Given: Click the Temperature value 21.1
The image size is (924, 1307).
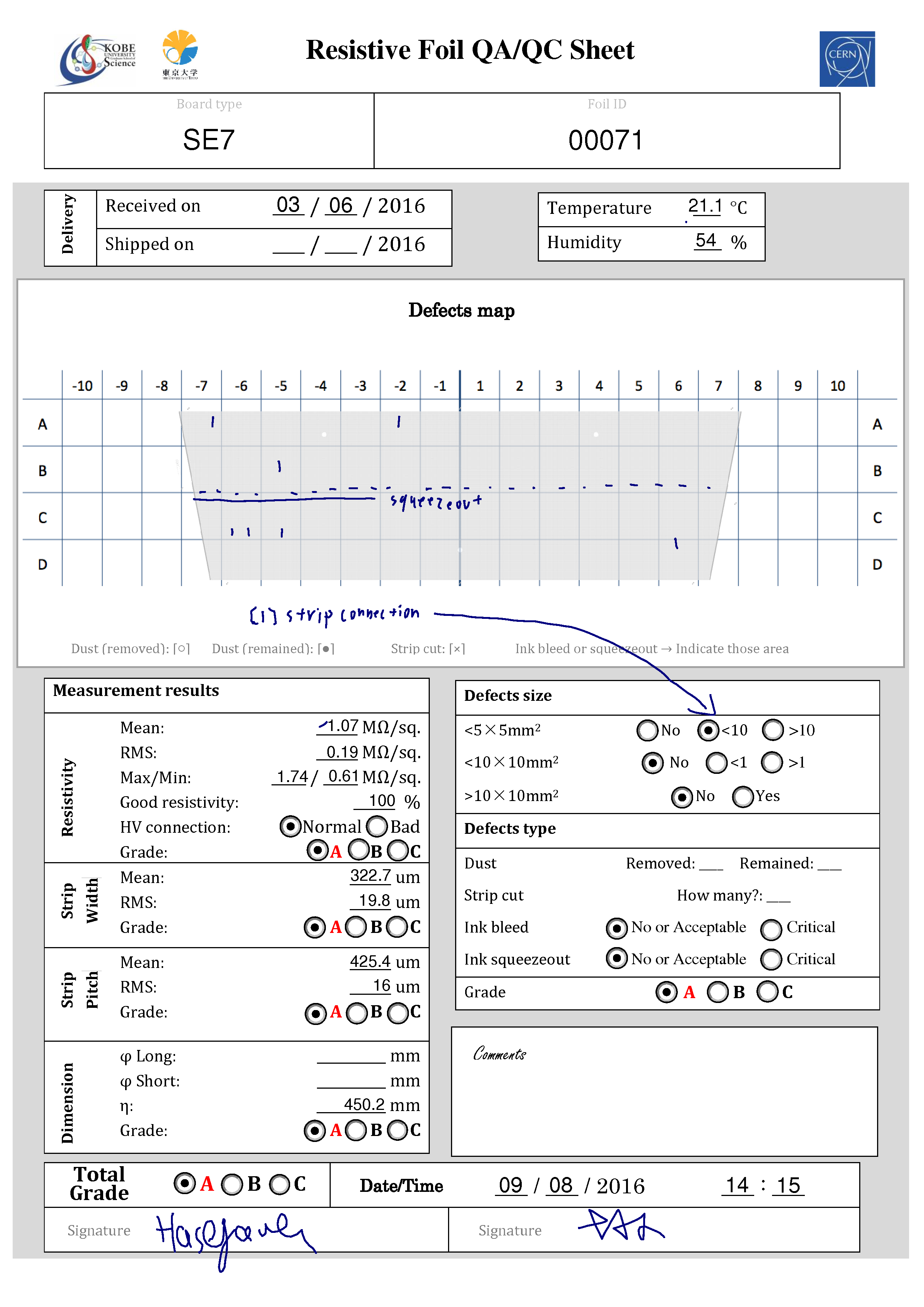Looking at the screenshot, I should click(x=705, y=206).
